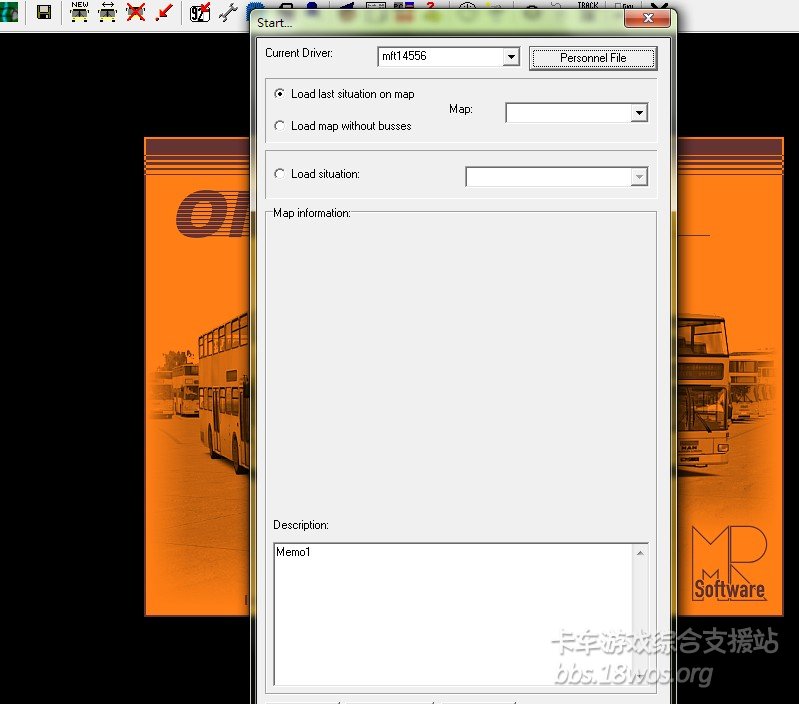Open the Map dropdown list
This screenshot has height=704, width=799.
pyautogui.click(x=640, y=114)
